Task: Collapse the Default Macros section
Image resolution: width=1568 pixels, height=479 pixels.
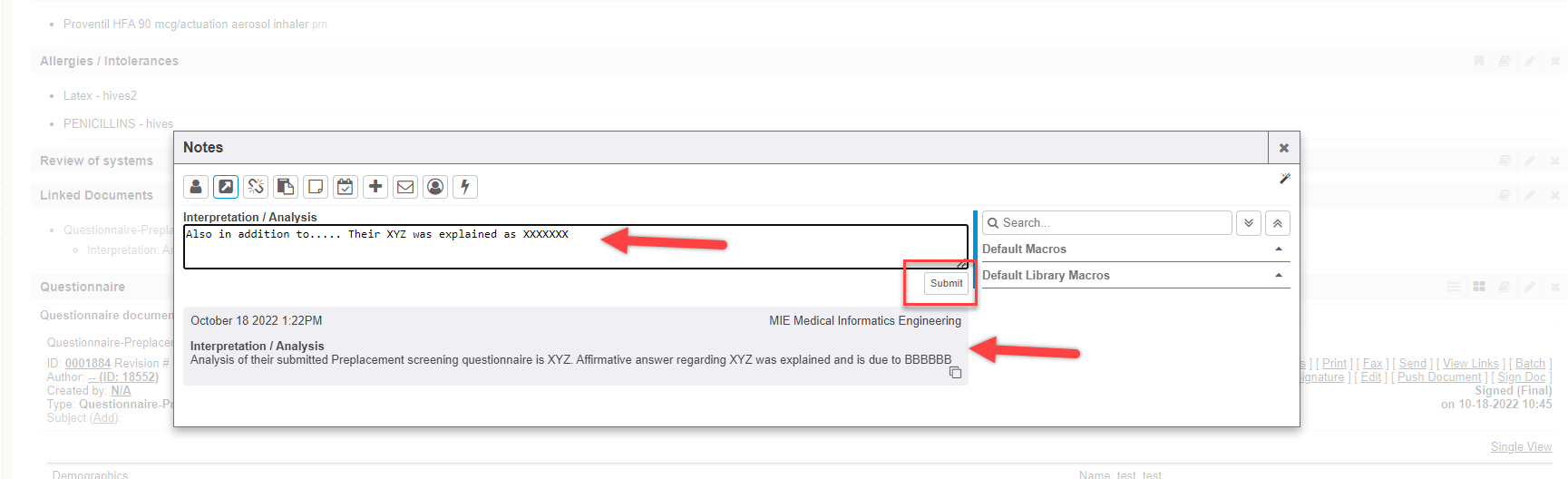Action: pyautogui.click(x=1279, y=249)
